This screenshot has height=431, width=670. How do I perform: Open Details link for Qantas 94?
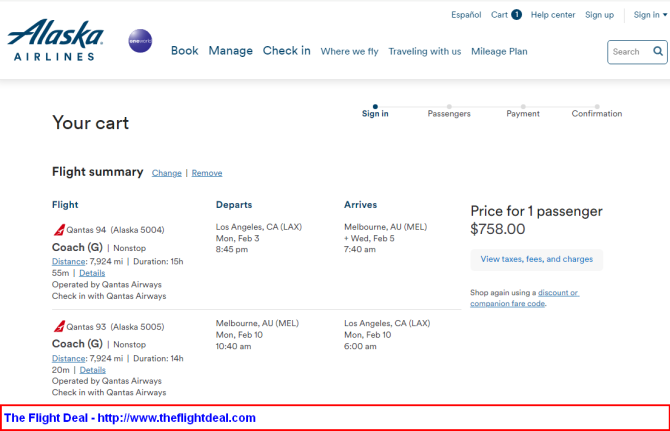tap(92, 273)
